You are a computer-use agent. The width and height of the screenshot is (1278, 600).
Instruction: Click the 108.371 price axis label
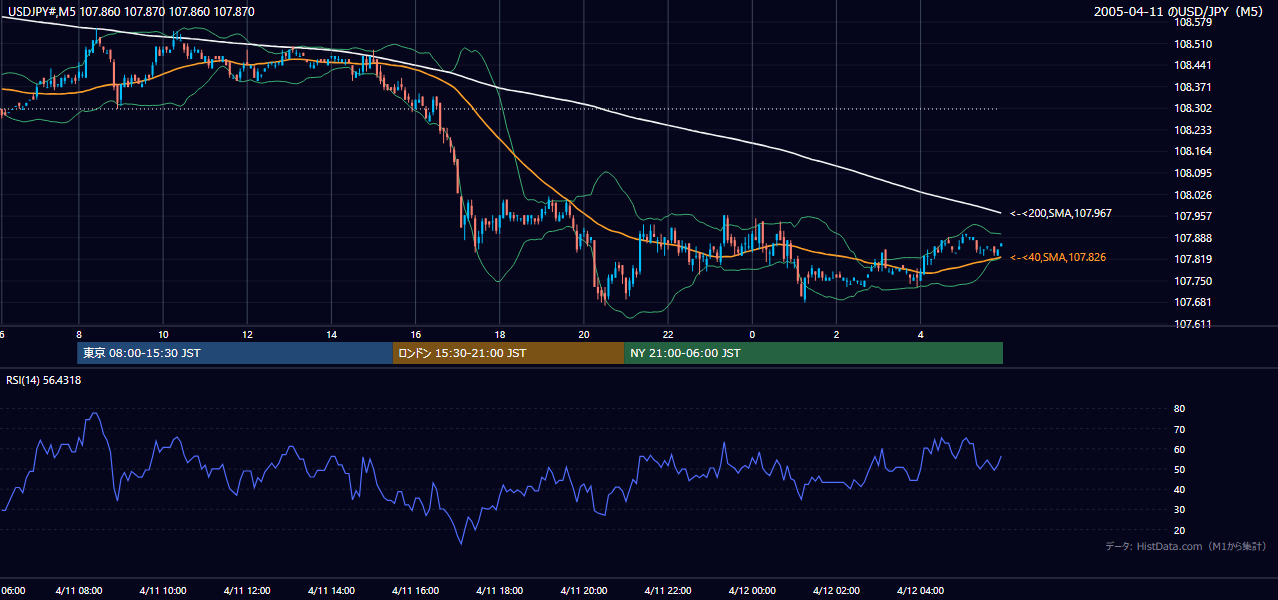pos(1193,87)
